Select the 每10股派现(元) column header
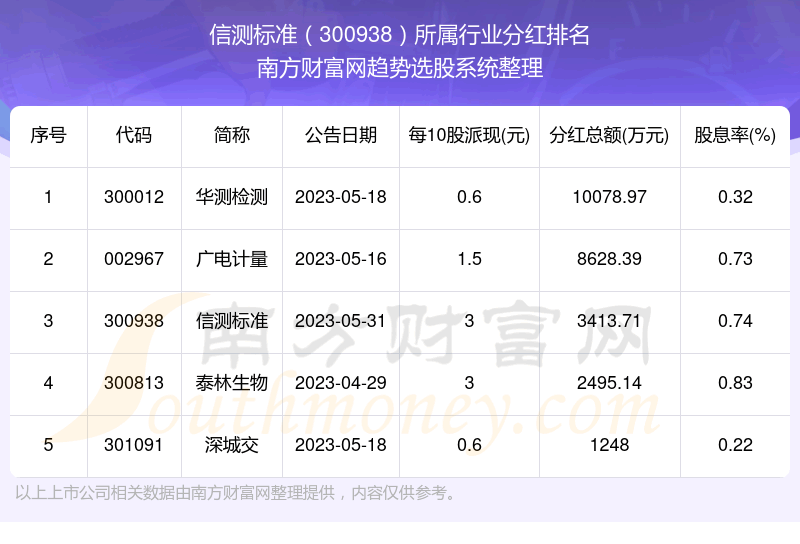Screen dimensions: 800x544 pyautogui.click(x=469, y=135)
